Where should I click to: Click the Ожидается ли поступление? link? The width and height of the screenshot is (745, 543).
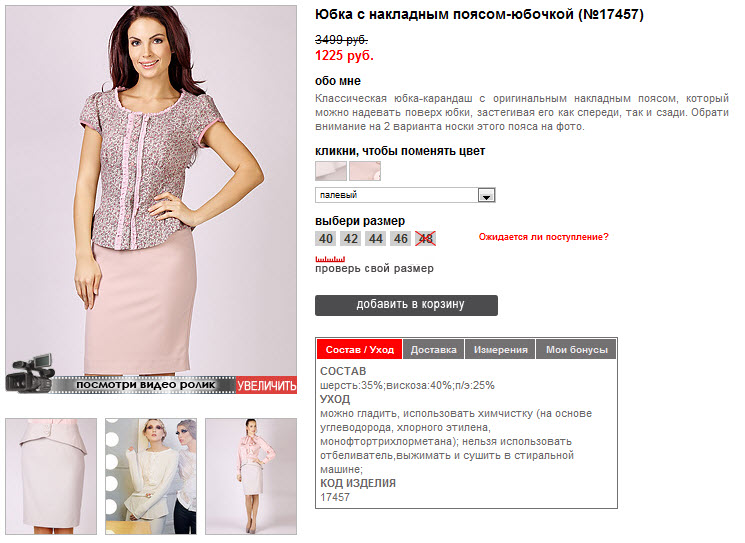543,237
